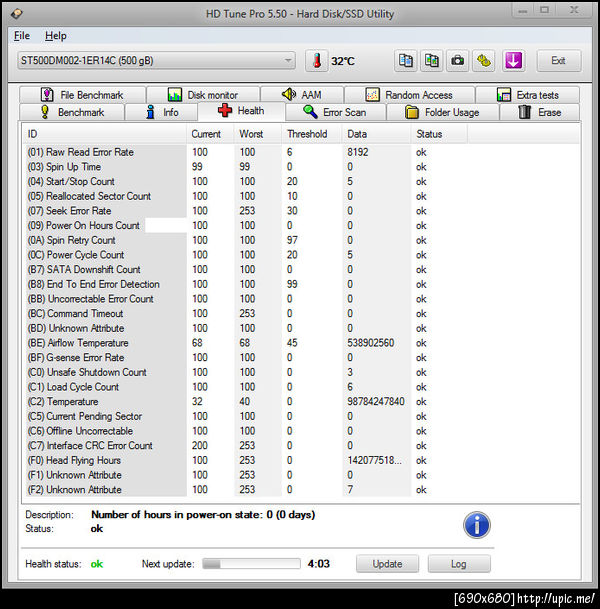This screenshot has height=609, width=600.
Task: Open the drive selection dropdown ST500DM002
Action: (x=157, y=61)
